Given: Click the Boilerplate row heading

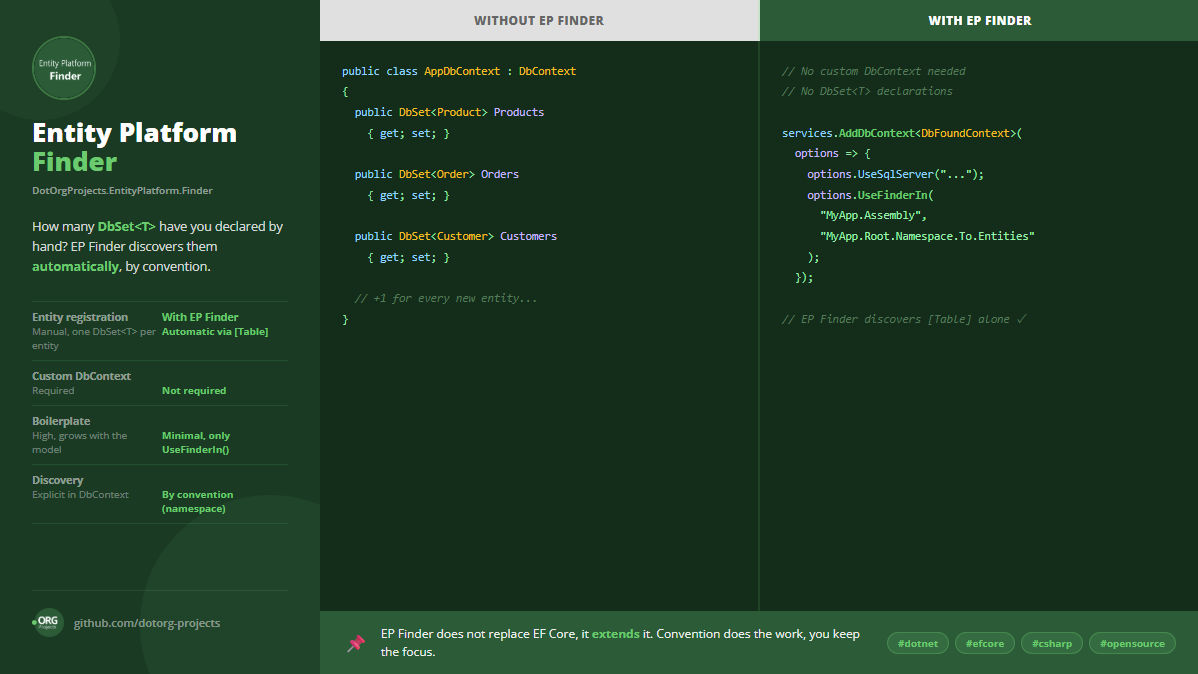Looking at the screenshot, I should 61,421.
